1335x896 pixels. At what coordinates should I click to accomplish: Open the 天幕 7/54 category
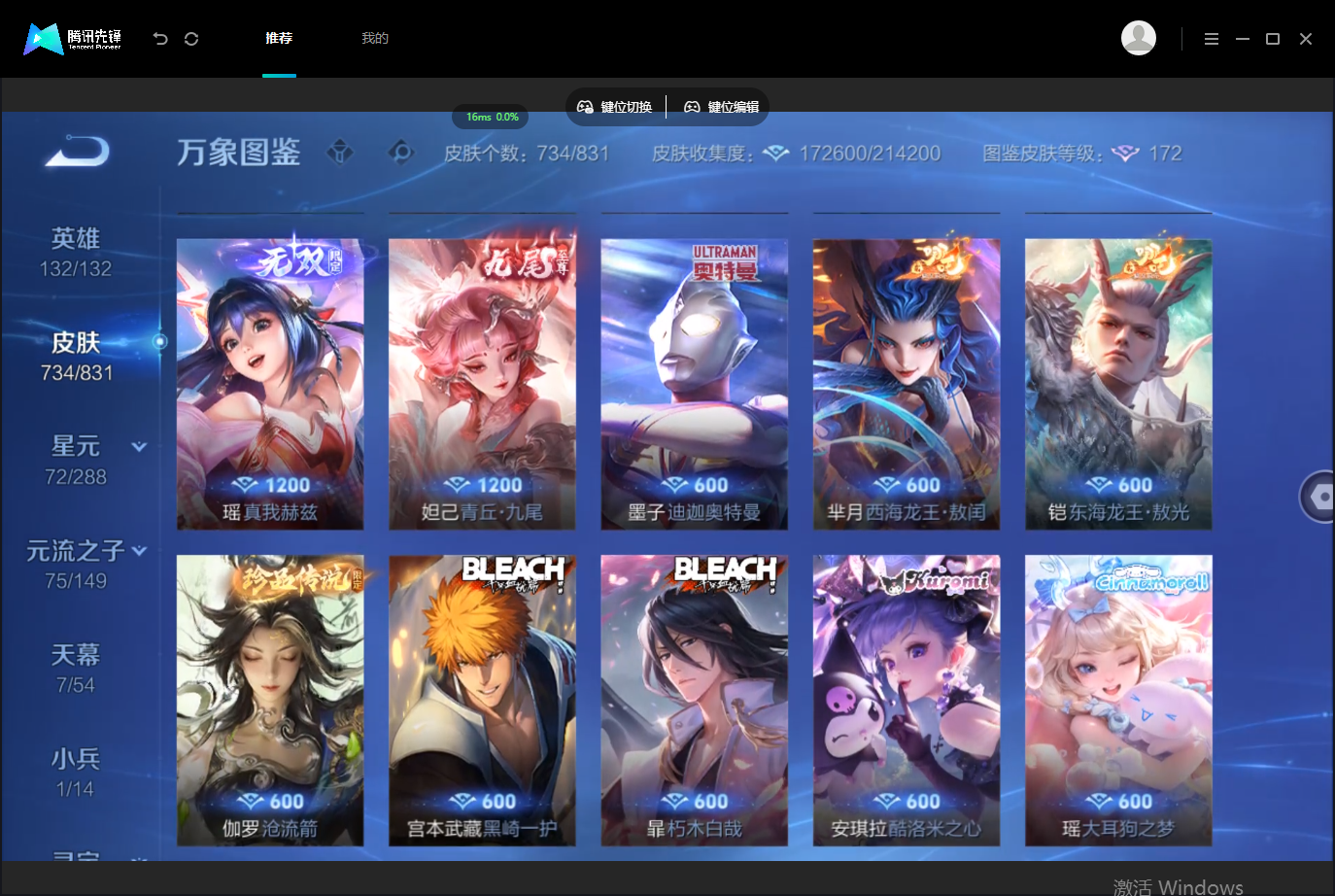76,670
